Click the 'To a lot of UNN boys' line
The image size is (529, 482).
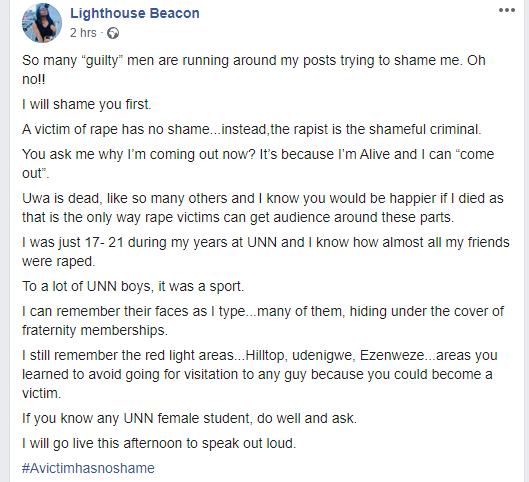(133, 286)
